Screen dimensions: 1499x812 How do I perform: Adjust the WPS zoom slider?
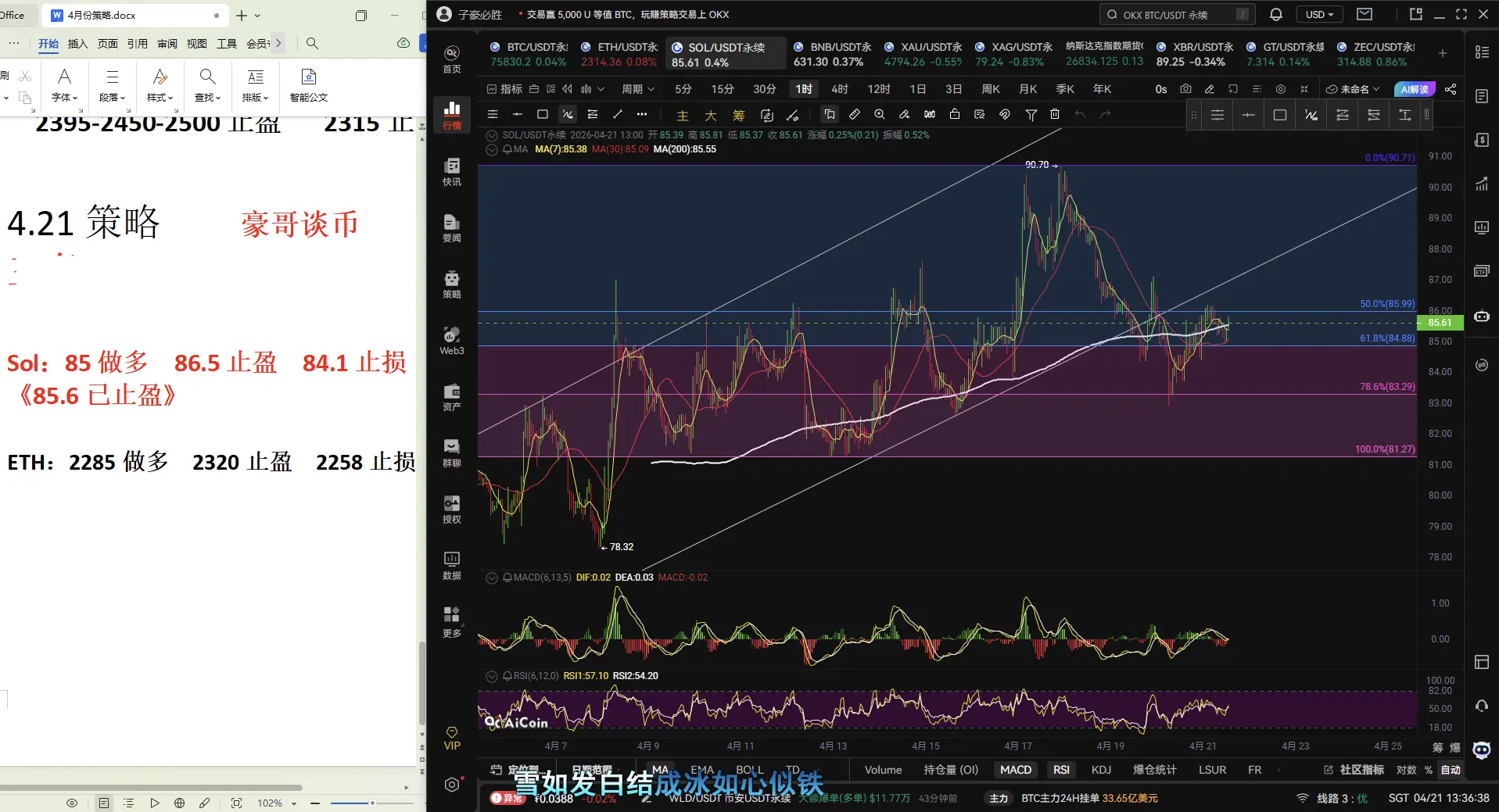click(x=372, y=803)
